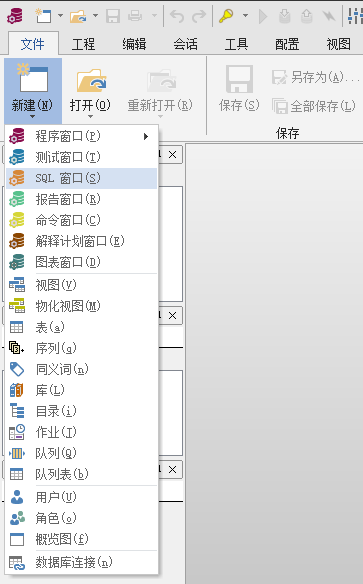Open the 编辑 ribbon tab
This screenshot has height=584, width=363.
click(x=134, y=44)
